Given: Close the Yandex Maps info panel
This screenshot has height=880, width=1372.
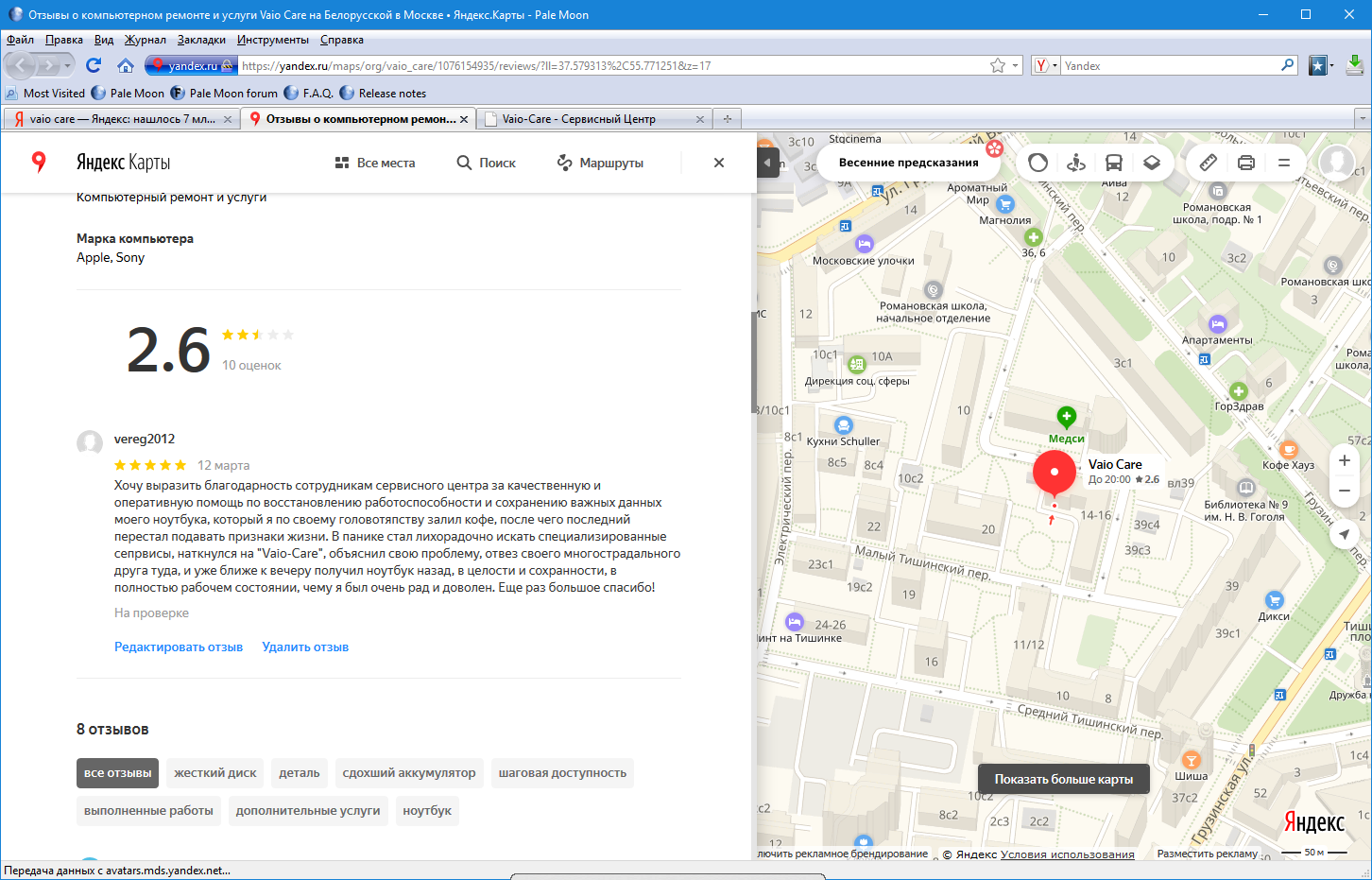Looking at the screenshot, I should pos(719,163).
